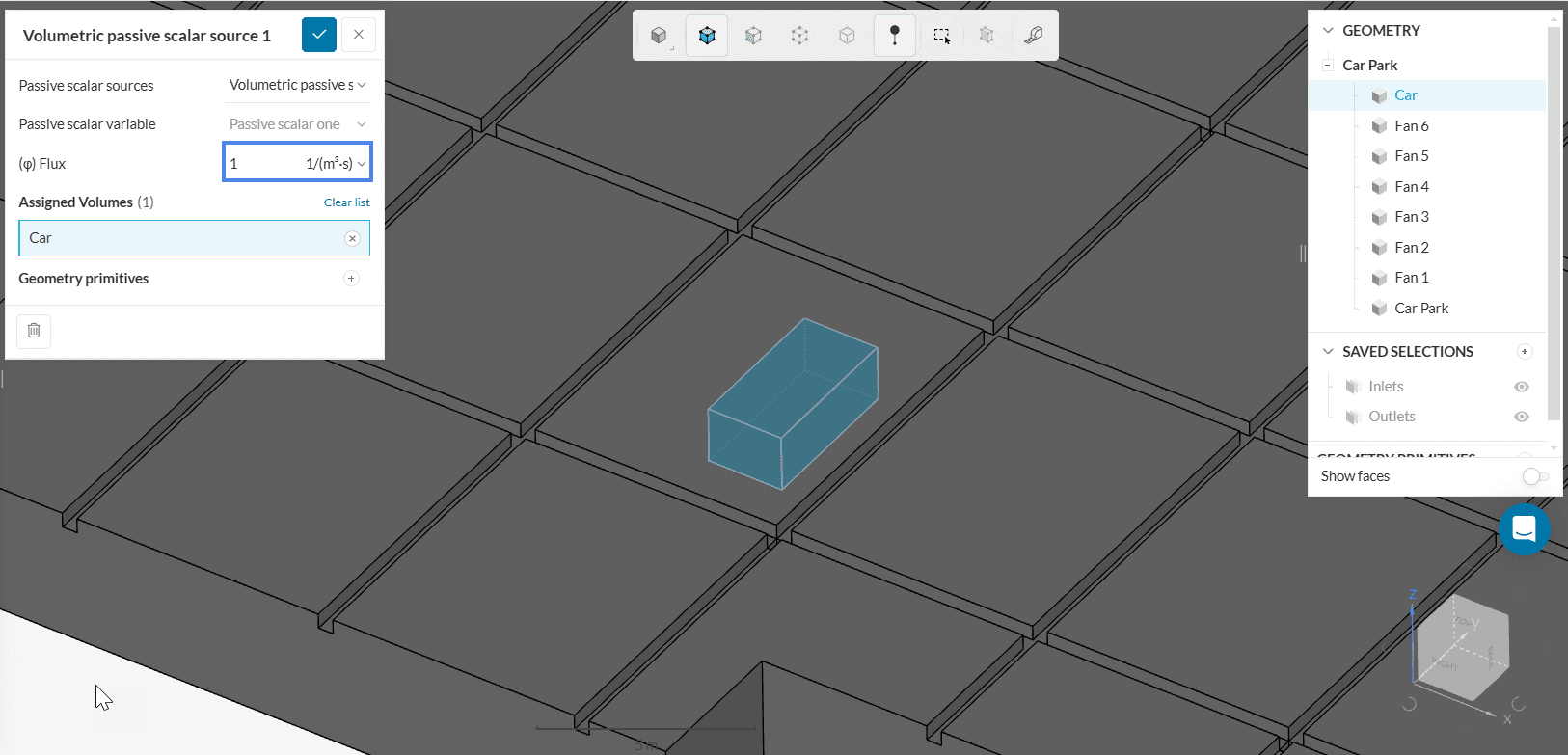Open the render mode cube icon
The height and width of the screenshot is (755, 1568).
coord(659,36)
